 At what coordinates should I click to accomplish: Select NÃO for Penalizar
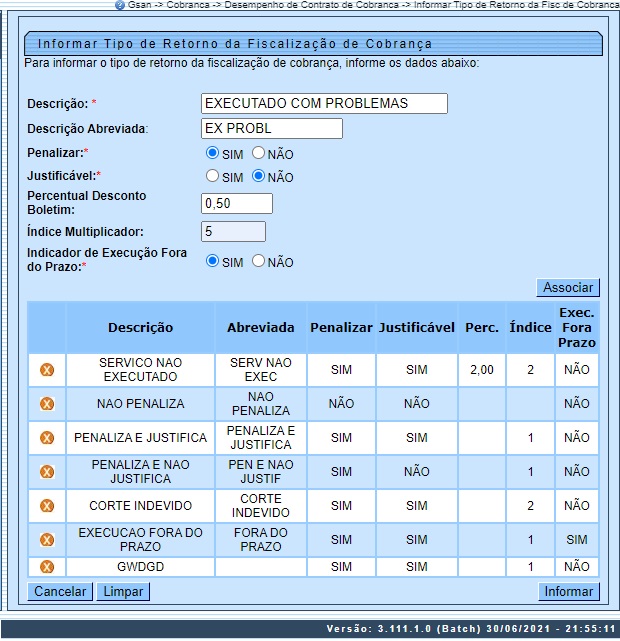pos(258,154)
